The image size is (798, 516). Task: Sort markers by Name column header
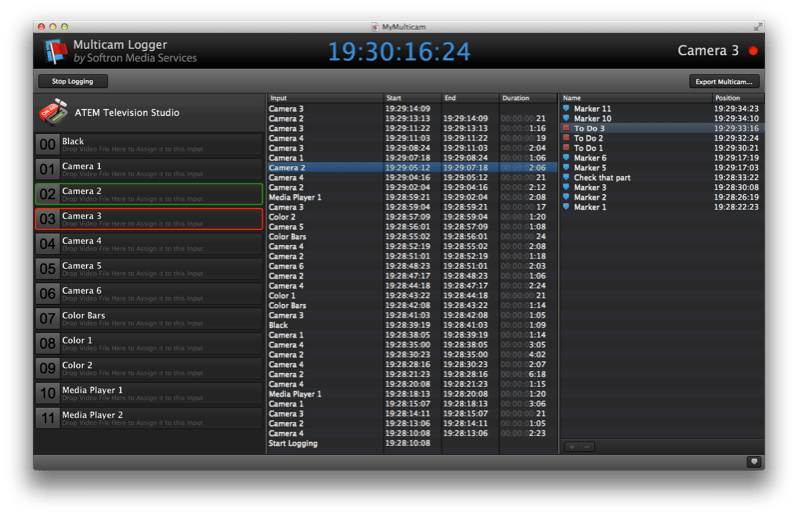tap(636, 98)
